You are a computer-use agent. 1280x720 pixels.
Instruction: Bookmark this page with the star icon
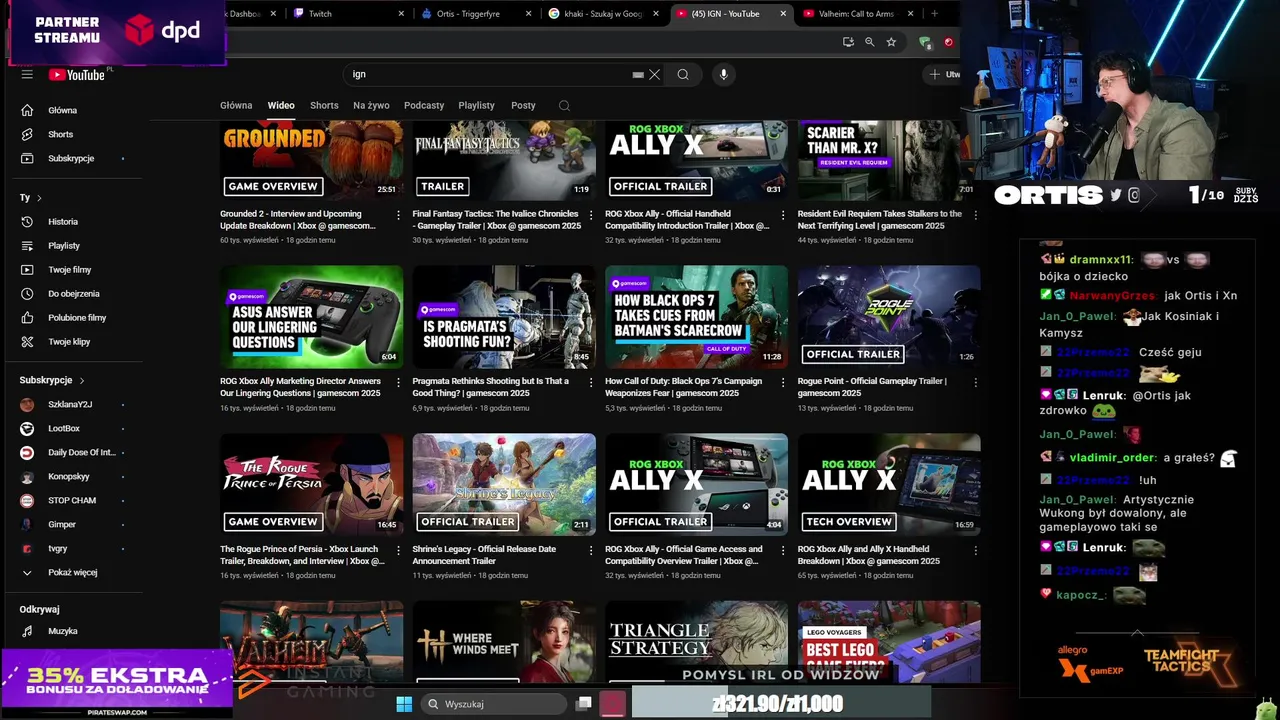click(891, 42)
